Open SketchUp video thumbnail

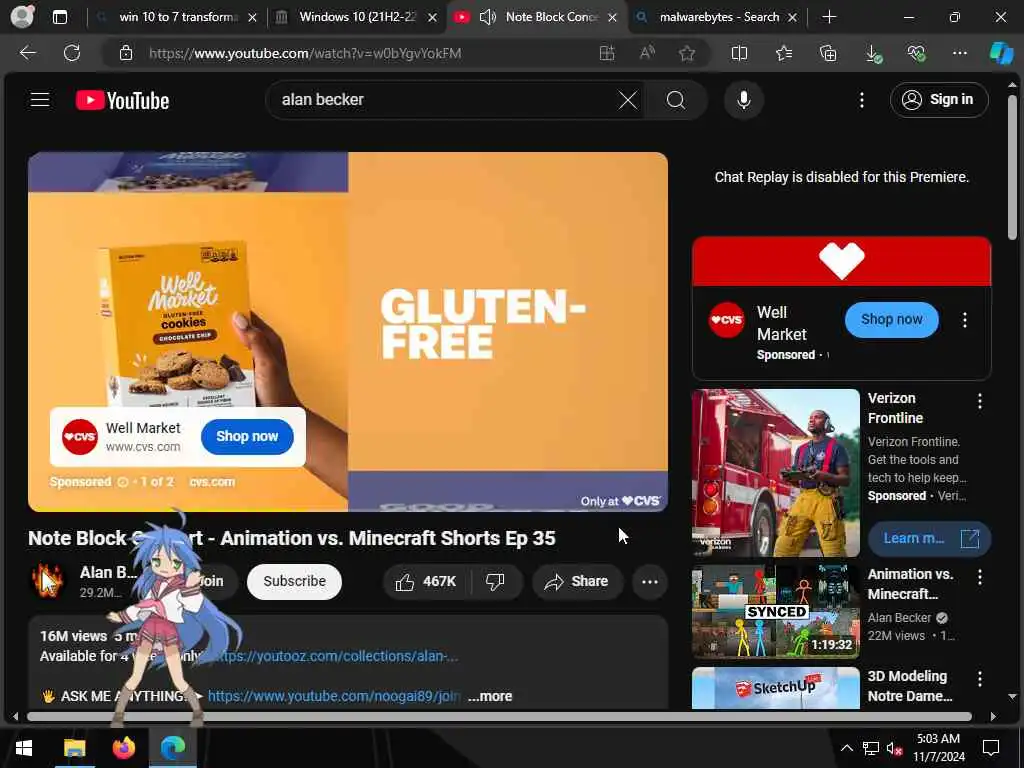(x=775, y=688)
